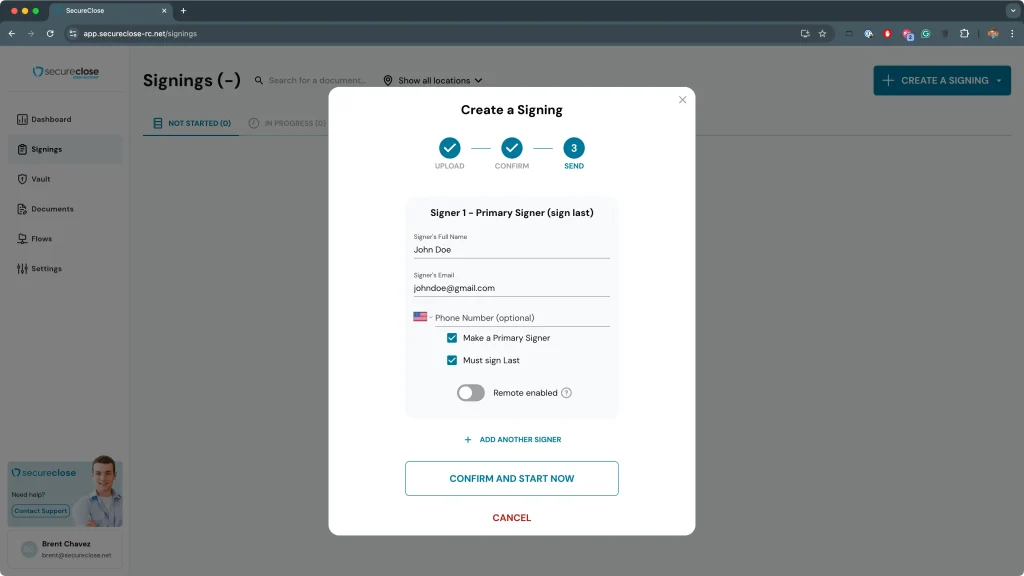
Task: Select Signings in the sidebar menu
Action: pos(46,149)
